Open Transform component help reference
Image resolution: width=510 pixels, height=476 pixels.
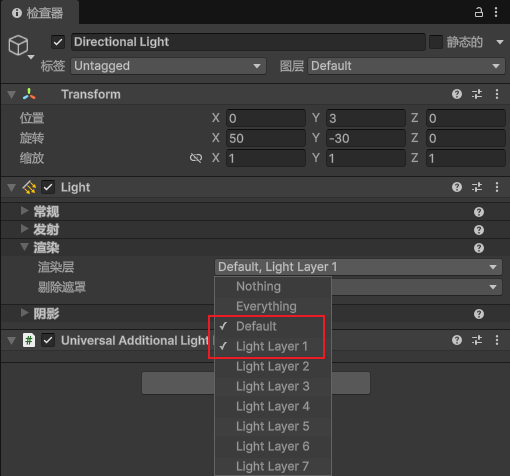(457, 94)
